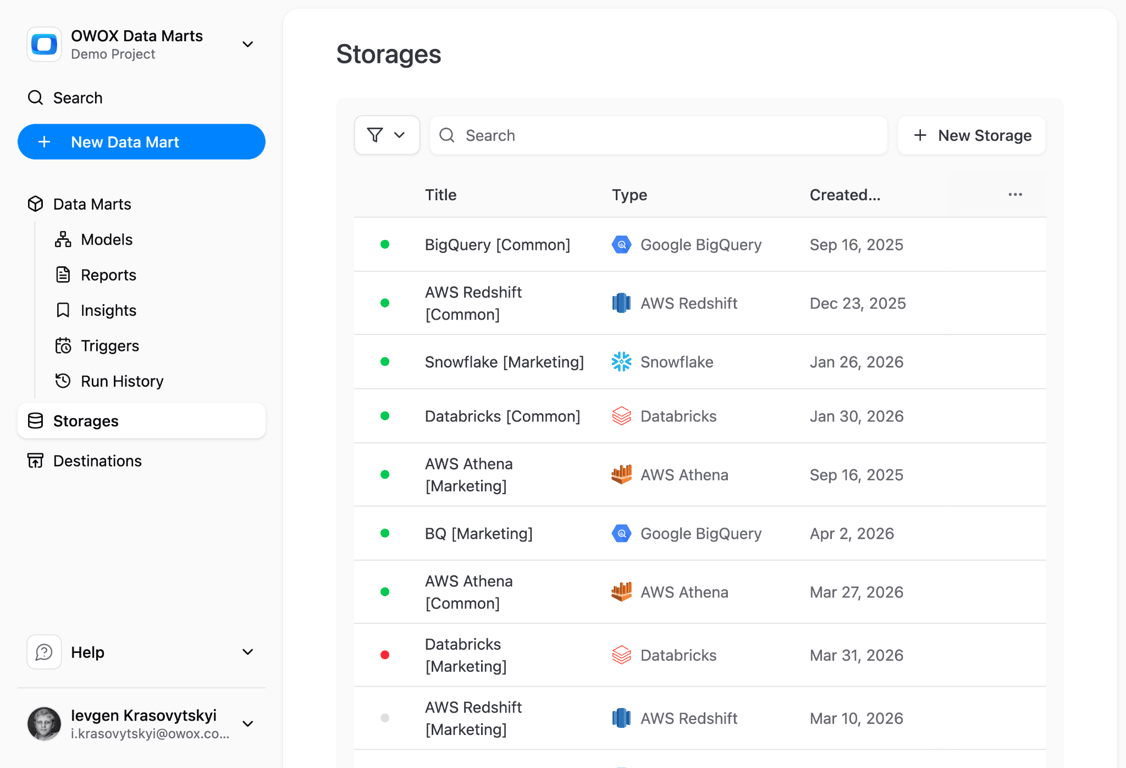The height and width of the screenshot is (768, 1126).
Task: Open the filter dropdown chevron
Action: (399, 135)
